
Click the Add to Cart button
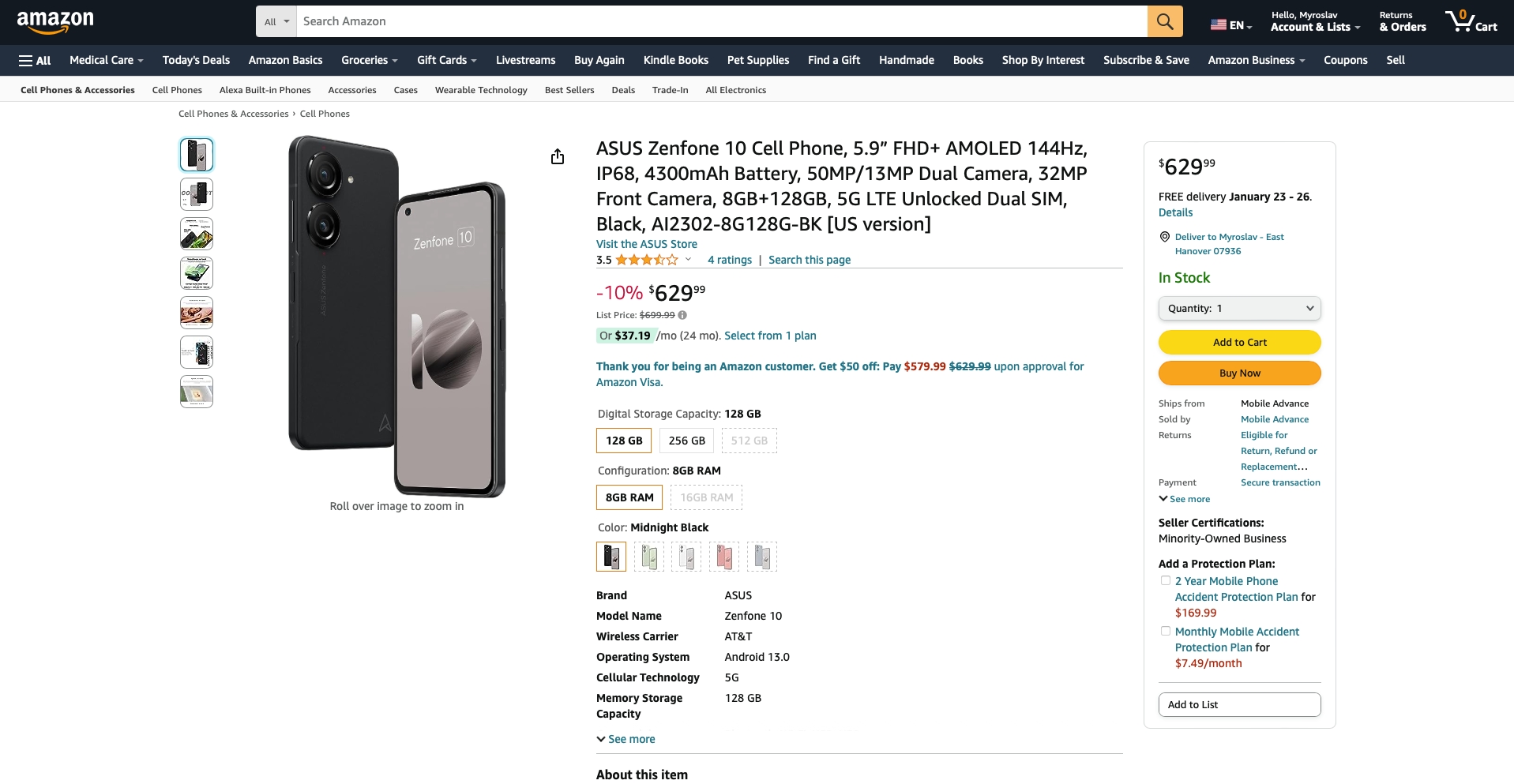point(1239,342)
